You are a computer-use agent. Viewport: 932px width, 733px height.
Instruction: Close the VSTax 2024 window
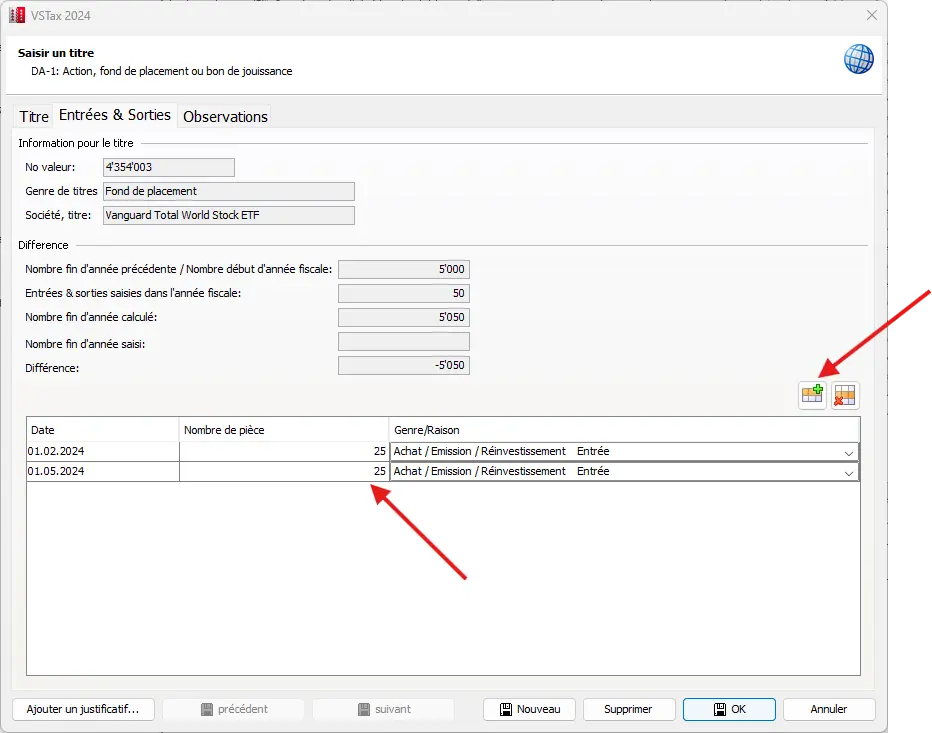(x=872, y=15)
